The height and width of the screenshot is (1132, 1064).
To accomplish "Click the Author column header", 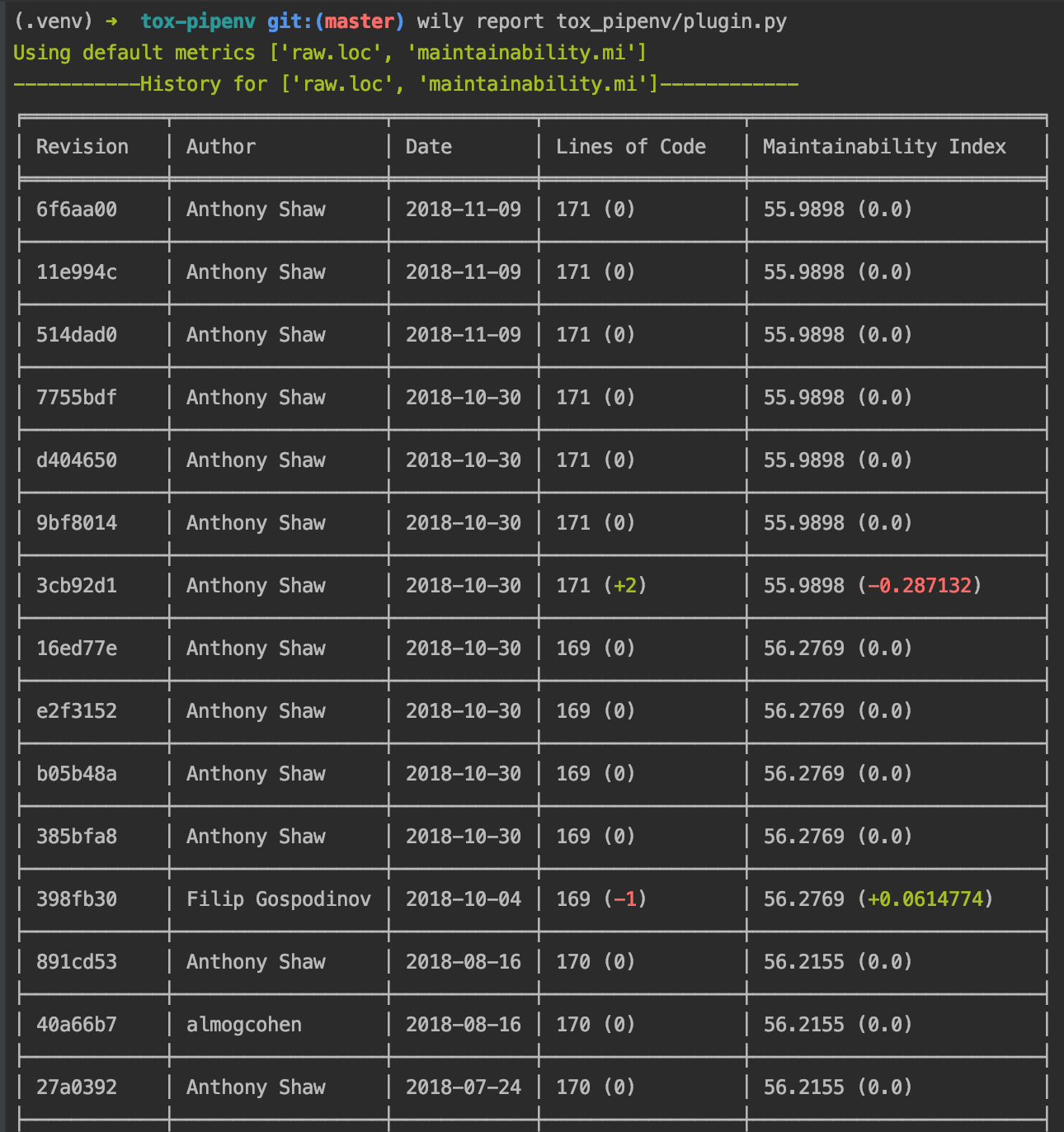I will pos(221,147).
